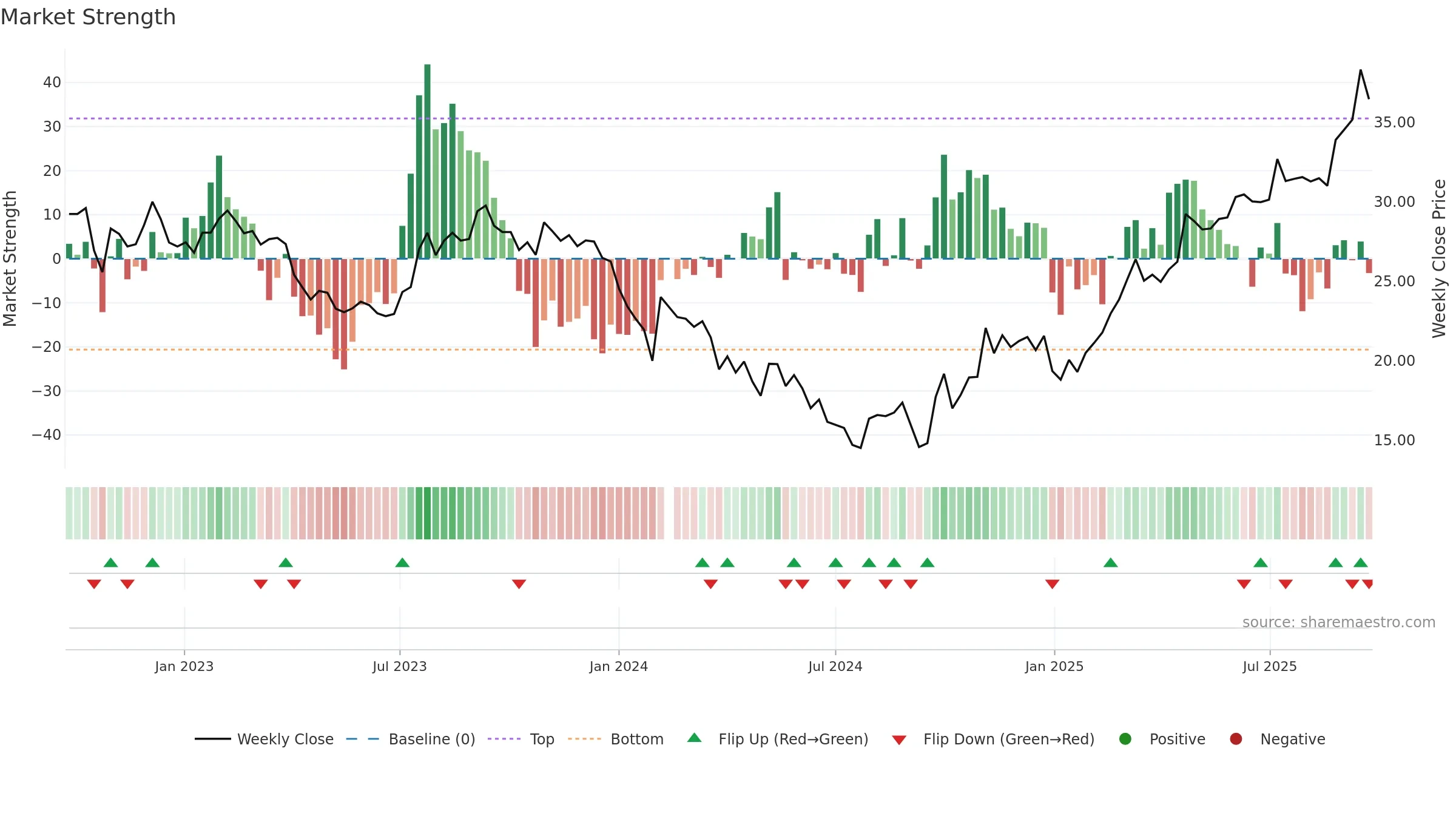
Task: Click the Weekly Close legend entry
Action: point(264,739)
